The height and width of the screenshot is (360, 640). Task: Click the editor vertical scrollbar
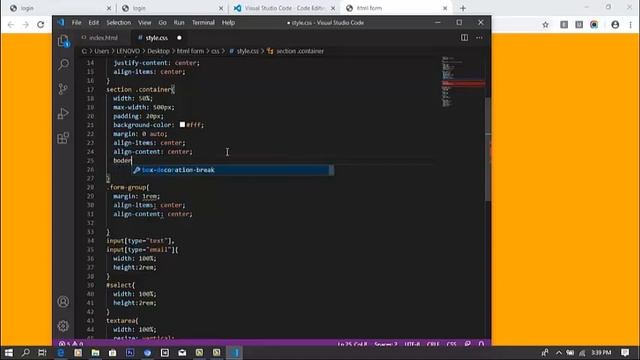click(488, 149)
